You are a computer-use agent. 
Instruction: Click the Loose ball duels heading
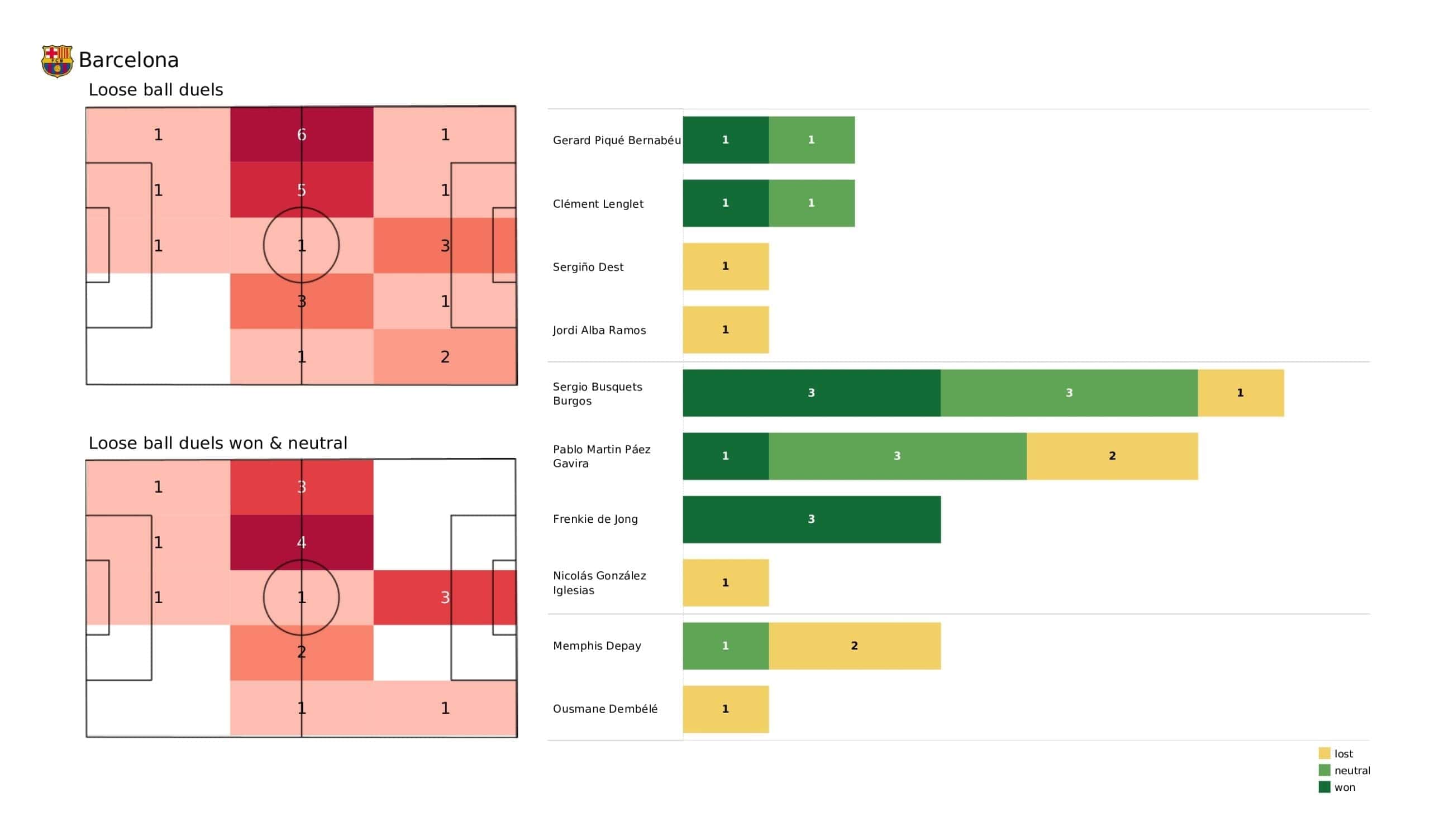pyautogui.click(x=156, y=90)
